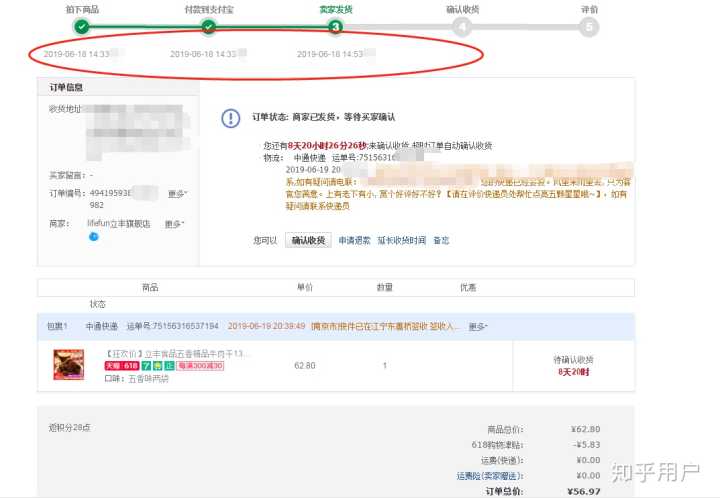The height and width of the screenshot is (498, 720).
Task: Click the blue seller chat icon
Action: tap(94, 236)
